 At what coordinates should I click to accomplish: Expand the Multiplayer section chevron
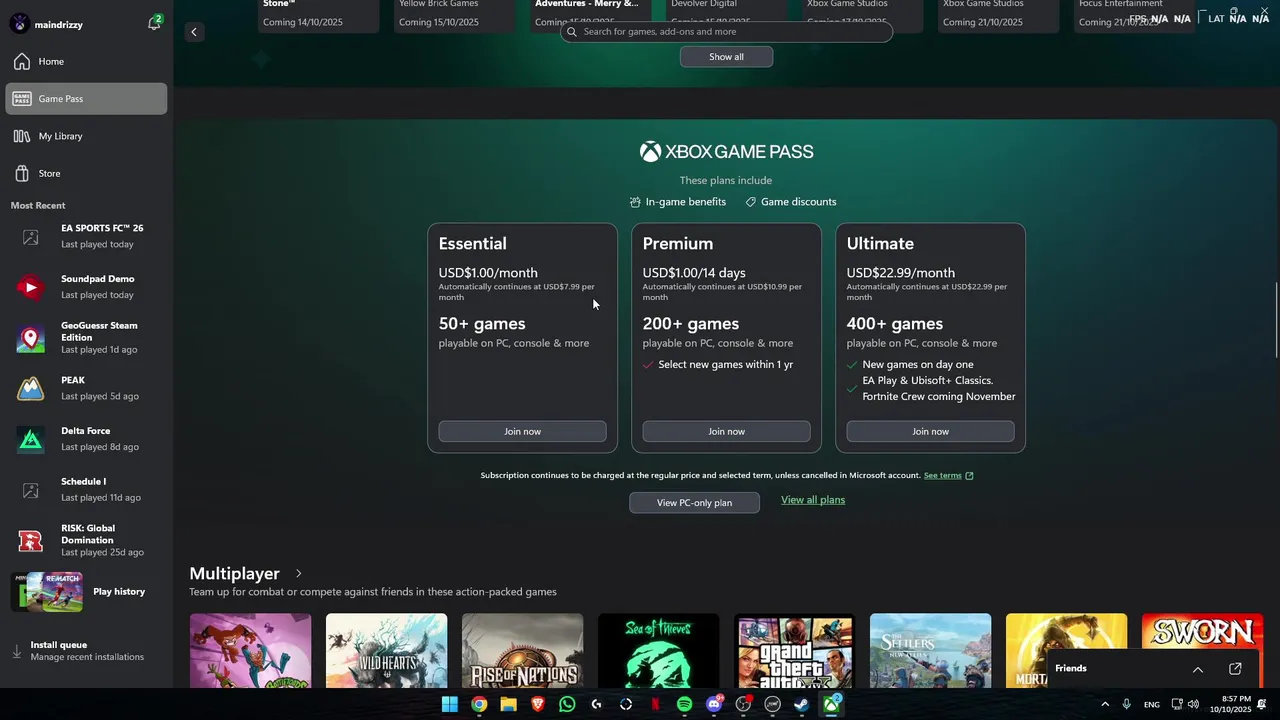pyautogui.click(x=298, y=574)
